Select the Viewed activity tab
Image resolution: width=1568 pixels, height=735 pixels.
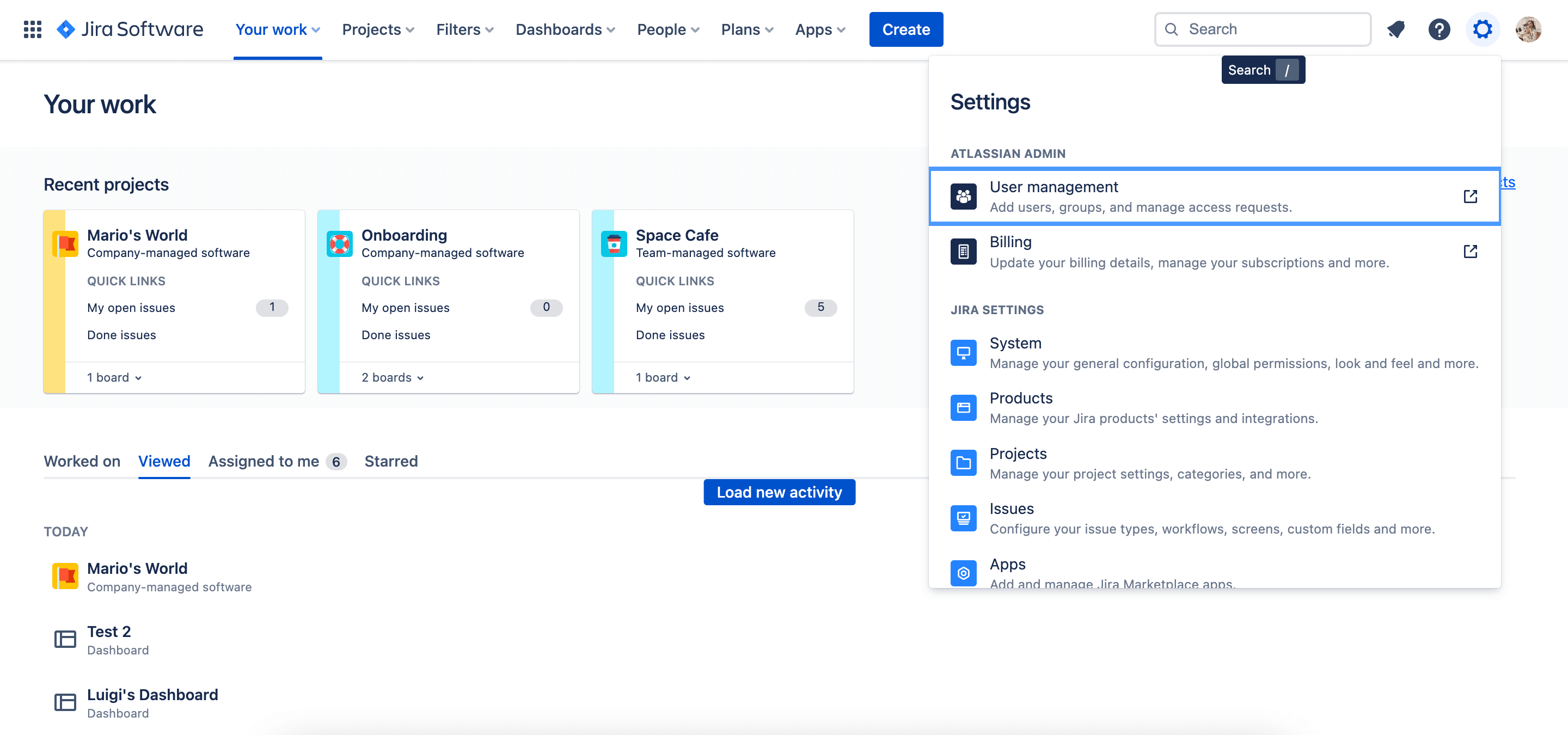point(164,461)
